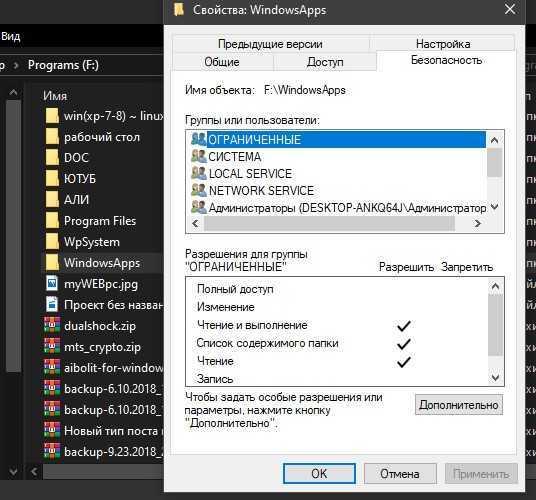Click the Список содержимого папки allow checkmark
Viewport: 536px width, 500px height.
(404, 343)
